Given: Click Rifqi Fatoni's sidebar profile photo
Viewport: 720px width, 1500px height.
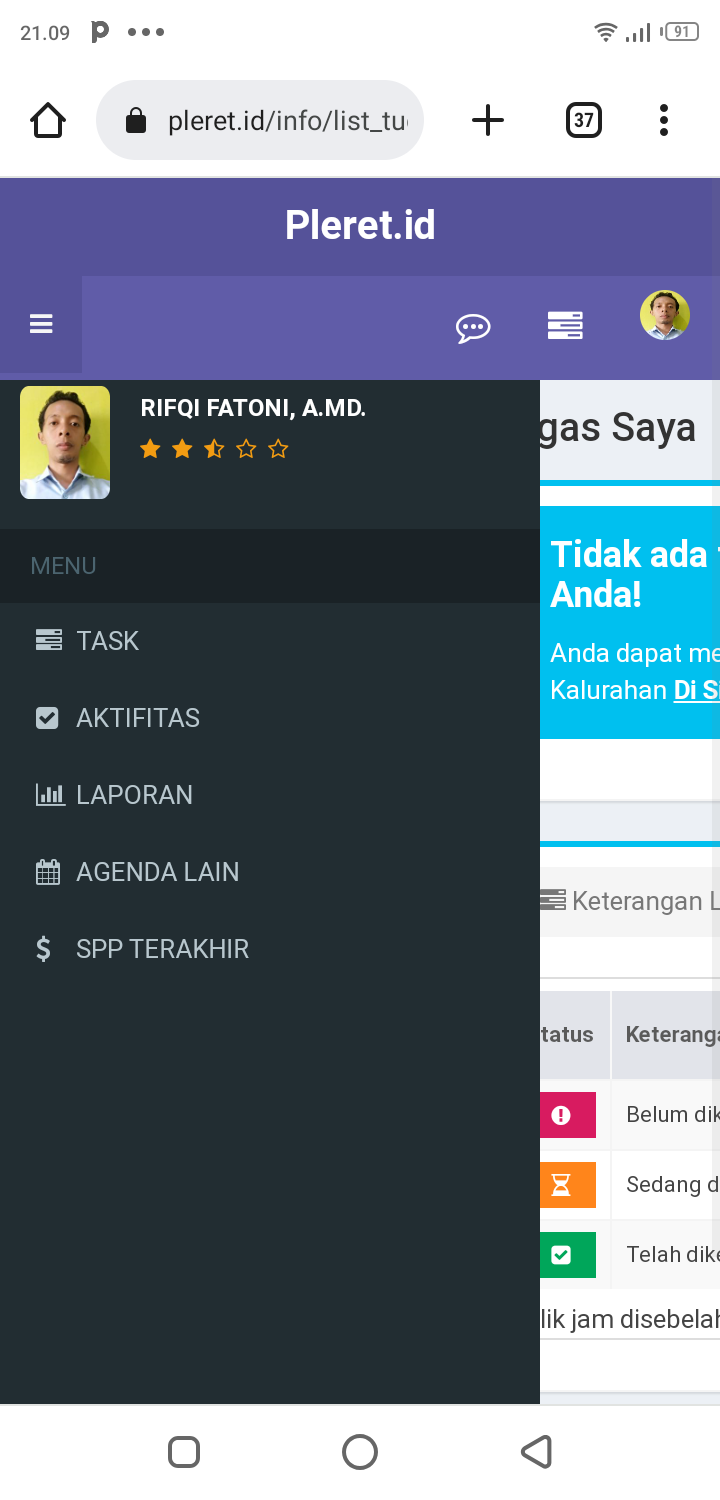Looking at the screenshot, I should [65, 442].
